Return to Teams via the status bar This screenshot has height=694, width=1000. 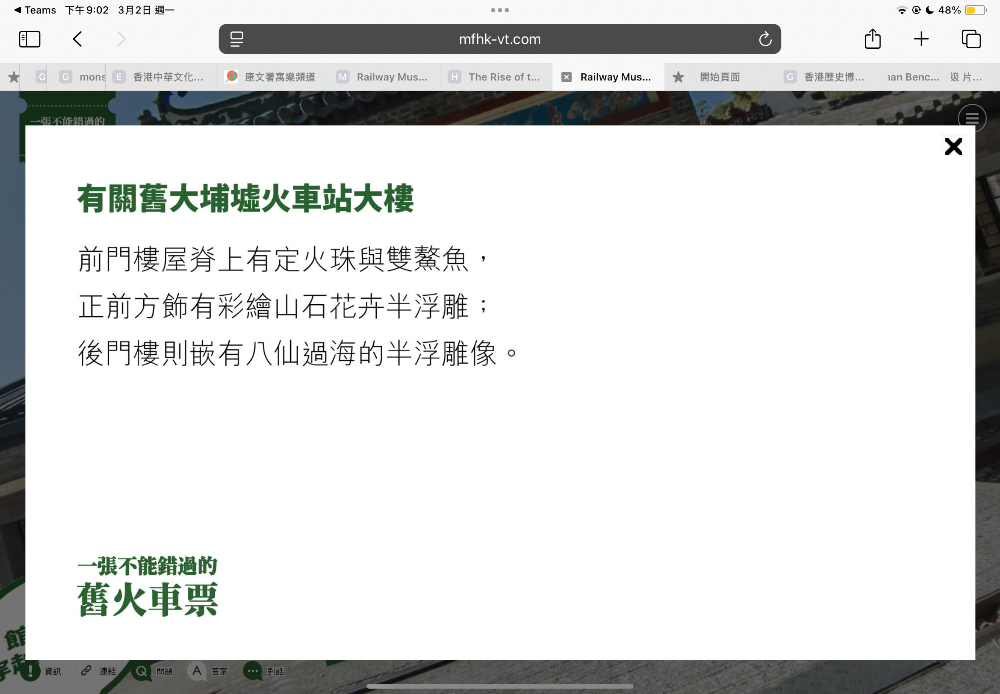click(35, 10)
